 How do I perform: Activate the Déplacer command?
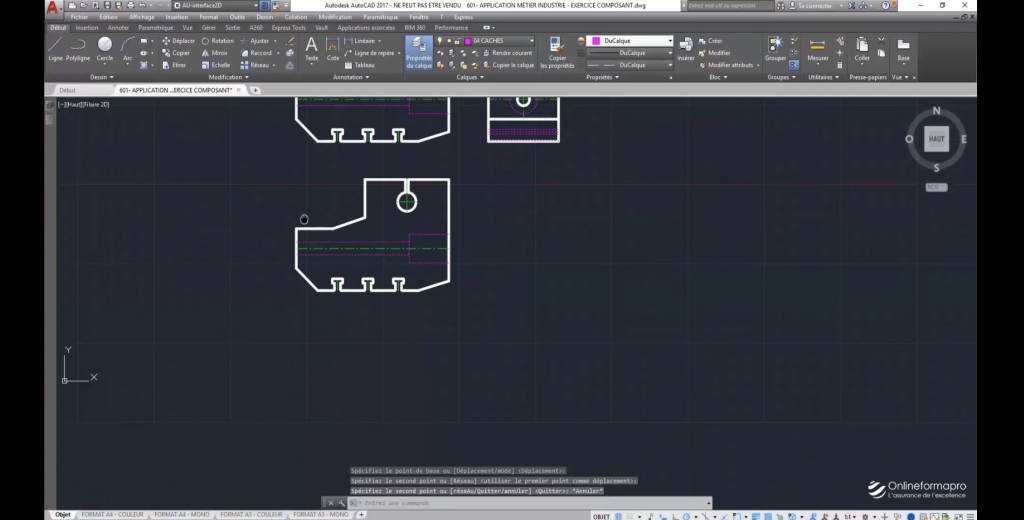178,41
